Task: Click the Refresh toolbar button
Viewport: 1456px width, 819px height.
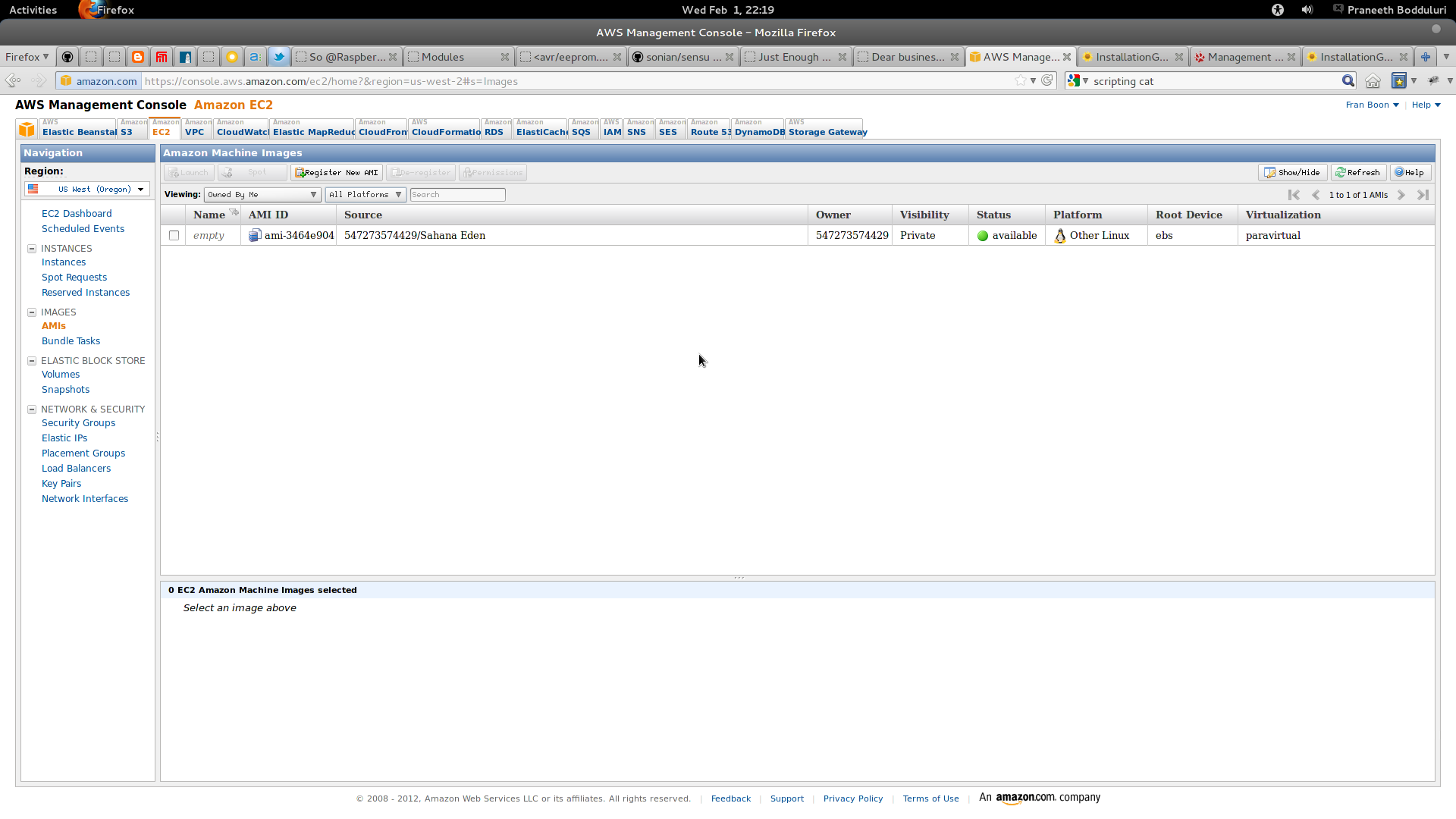Action: (1357, 173)
